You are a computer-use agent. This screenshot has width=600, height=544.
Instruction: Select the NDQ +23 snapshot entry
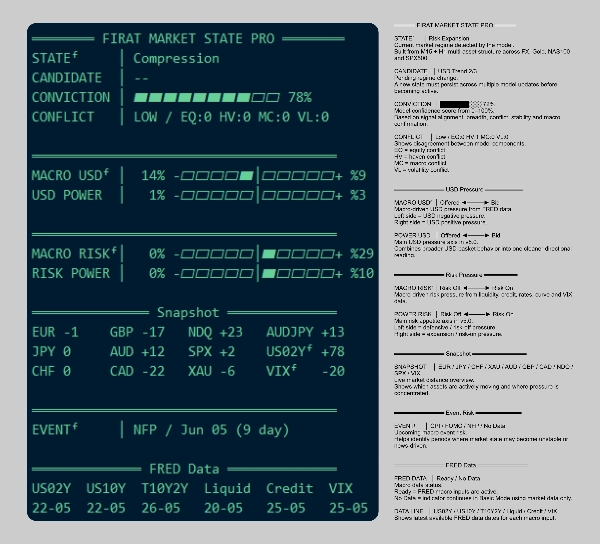coord(215,332)
